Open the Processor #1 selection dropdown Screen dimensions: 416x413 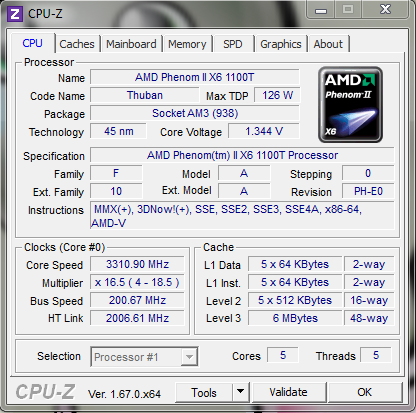(144, 357)
